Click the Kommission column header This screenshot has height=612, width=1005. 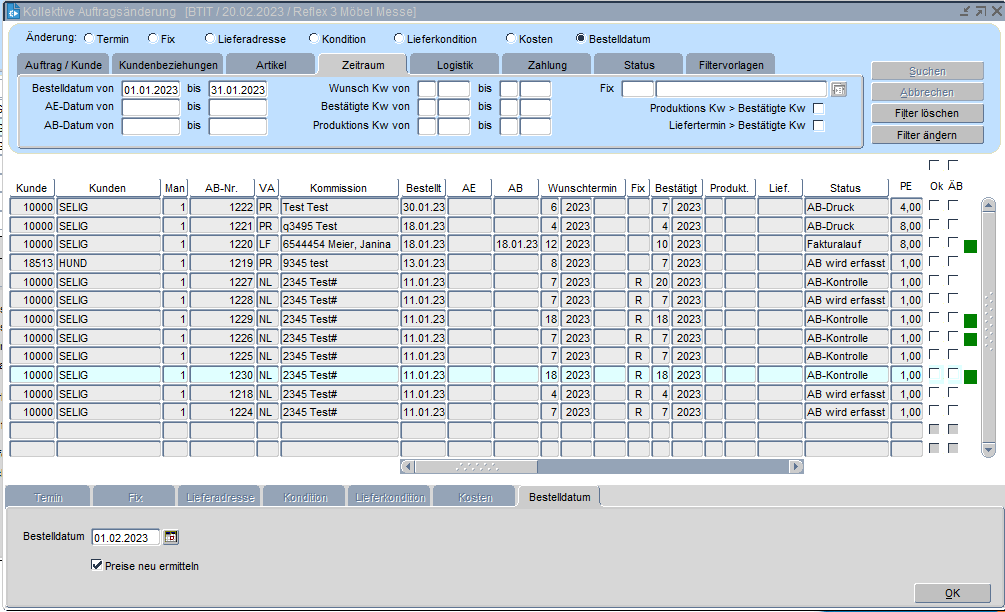[x=338, y=188]
